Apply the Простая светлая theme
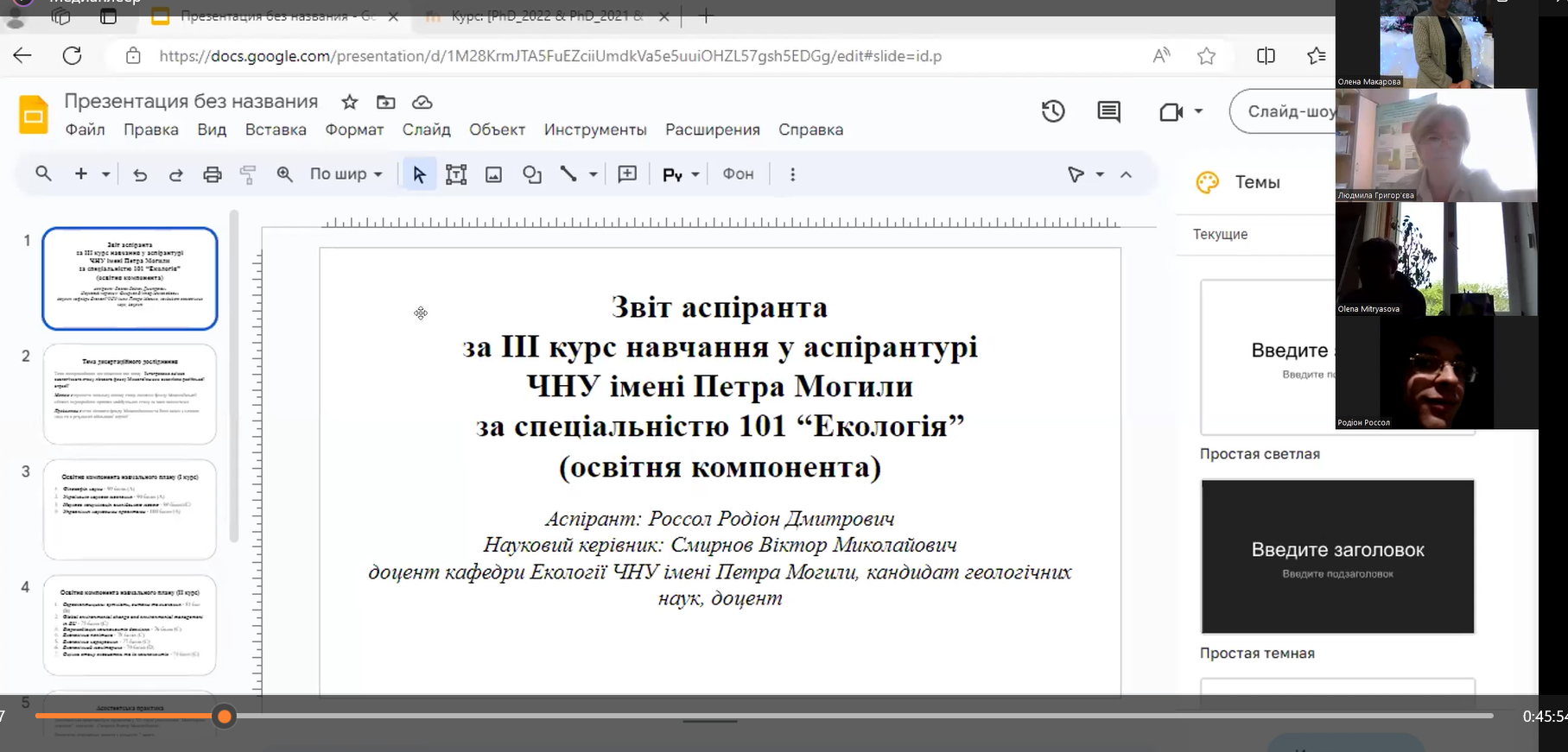 coord(1268,357)
